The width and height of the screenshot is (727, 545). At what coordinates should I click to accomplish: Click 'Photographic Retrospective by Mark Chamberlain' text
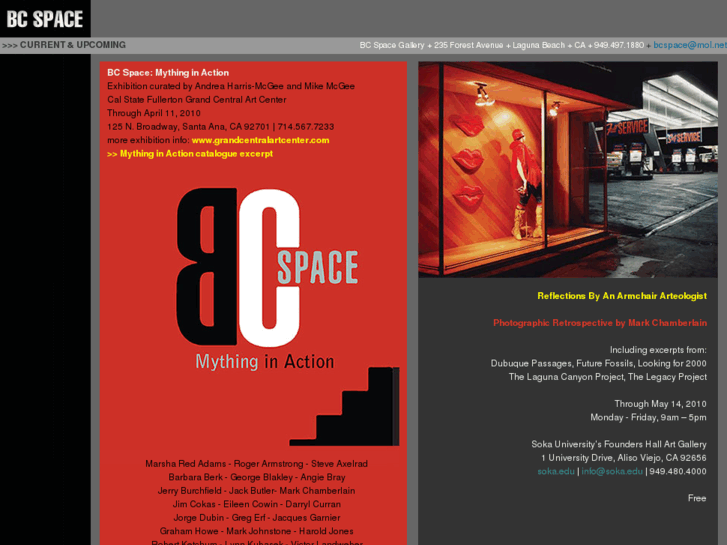point(600,323)
